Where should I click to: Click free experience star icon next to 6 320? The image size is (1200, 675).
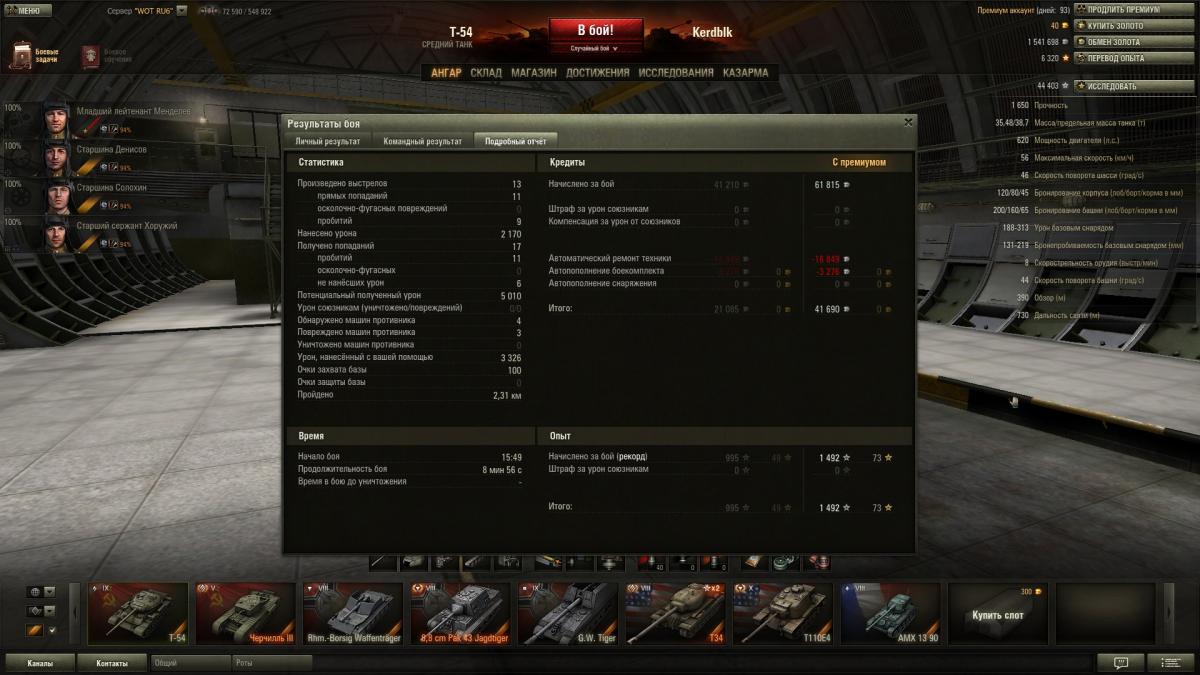(x=1066, y=58)
